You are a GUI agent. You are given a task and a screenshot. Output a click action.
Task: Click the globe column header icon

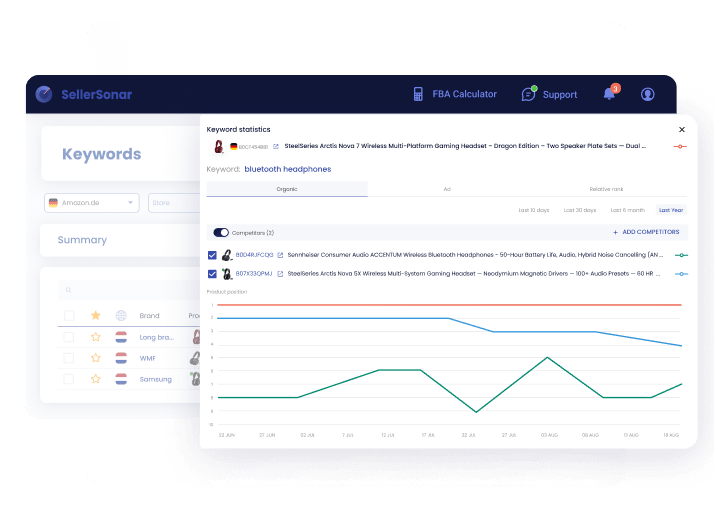[x=121, y=315]
